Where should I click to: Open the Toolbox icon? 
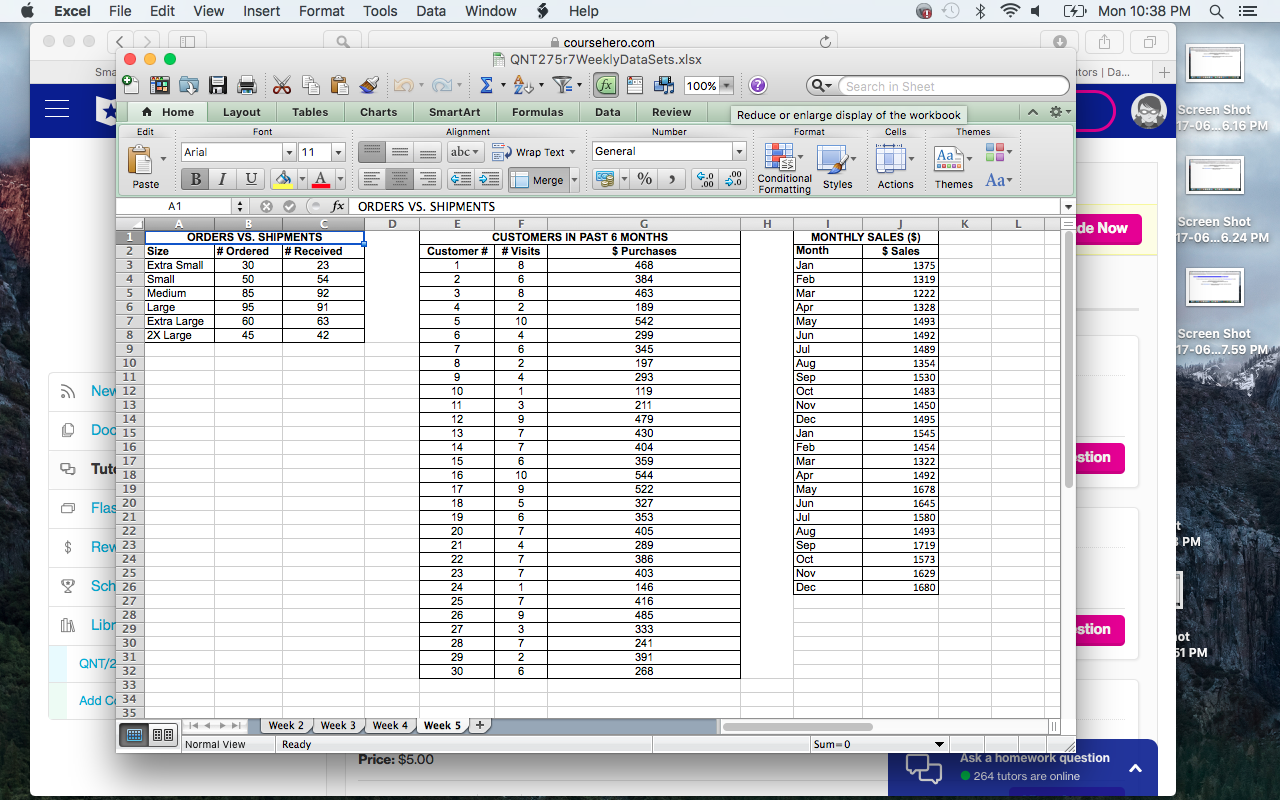point(634,86)
